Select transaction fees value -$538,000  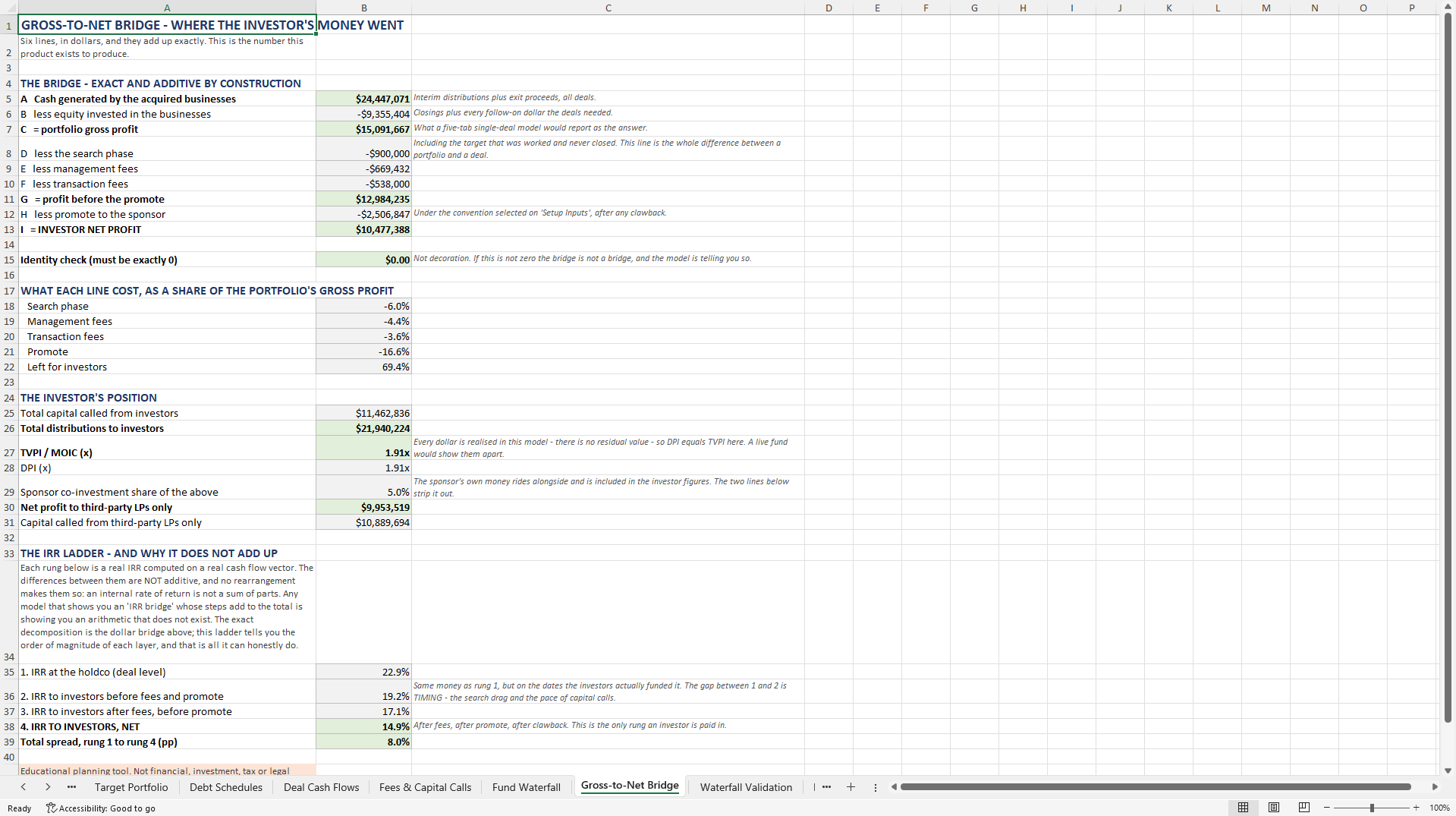363,184
